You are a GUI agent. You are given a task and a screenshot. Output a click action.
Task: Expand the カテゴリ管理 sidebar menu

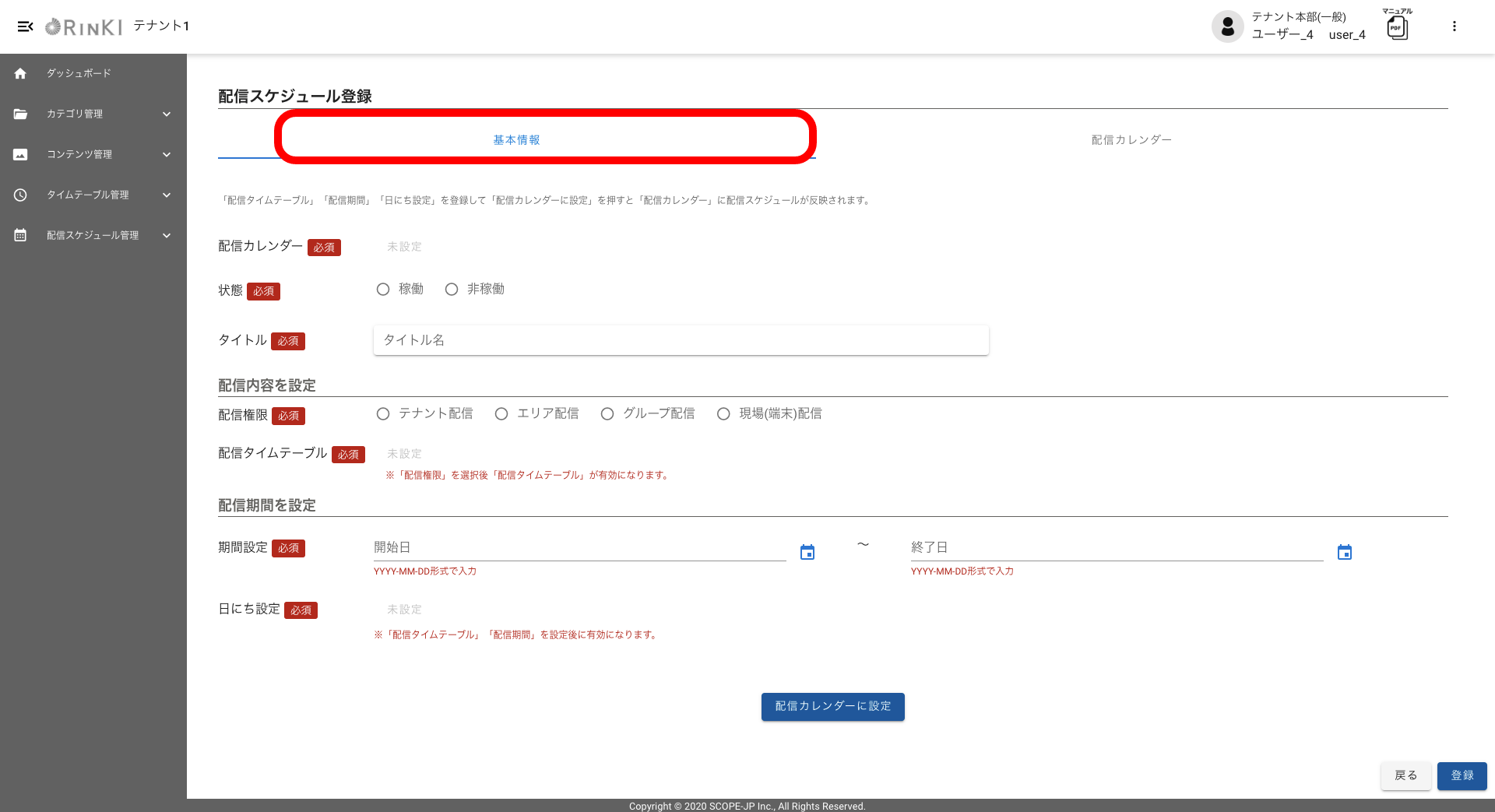93,114
